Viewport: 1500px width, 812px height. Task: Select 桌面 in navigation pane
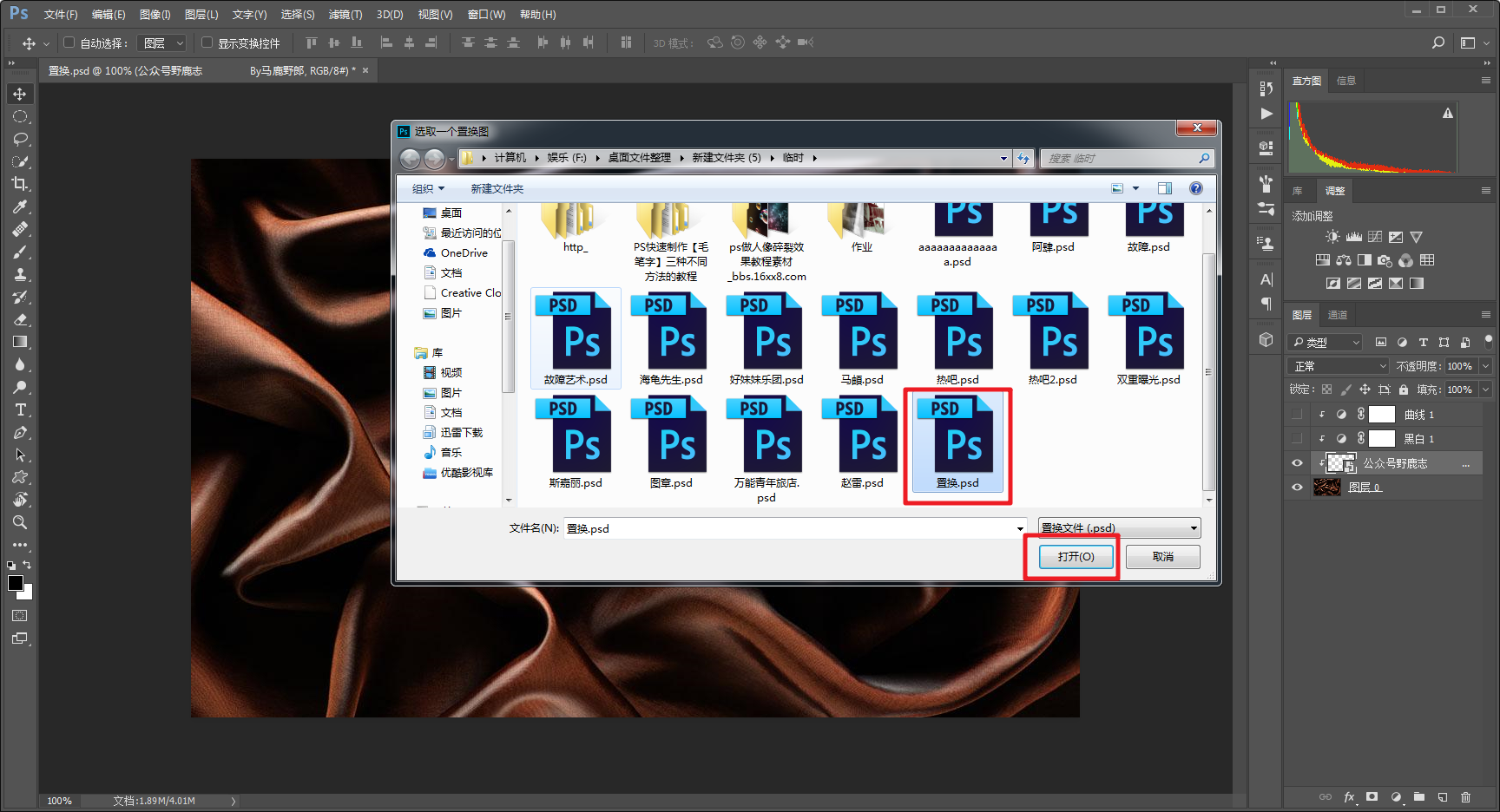[442, 213]
